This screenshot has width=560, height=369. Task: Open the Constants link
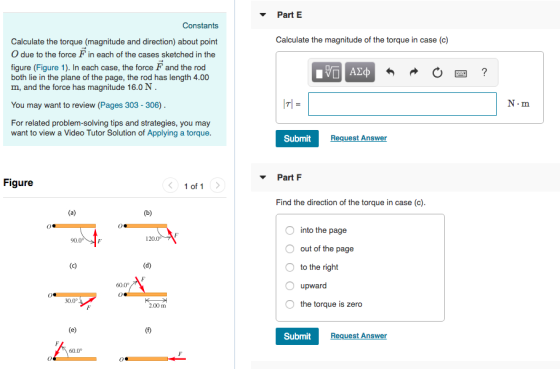point(200,26)
